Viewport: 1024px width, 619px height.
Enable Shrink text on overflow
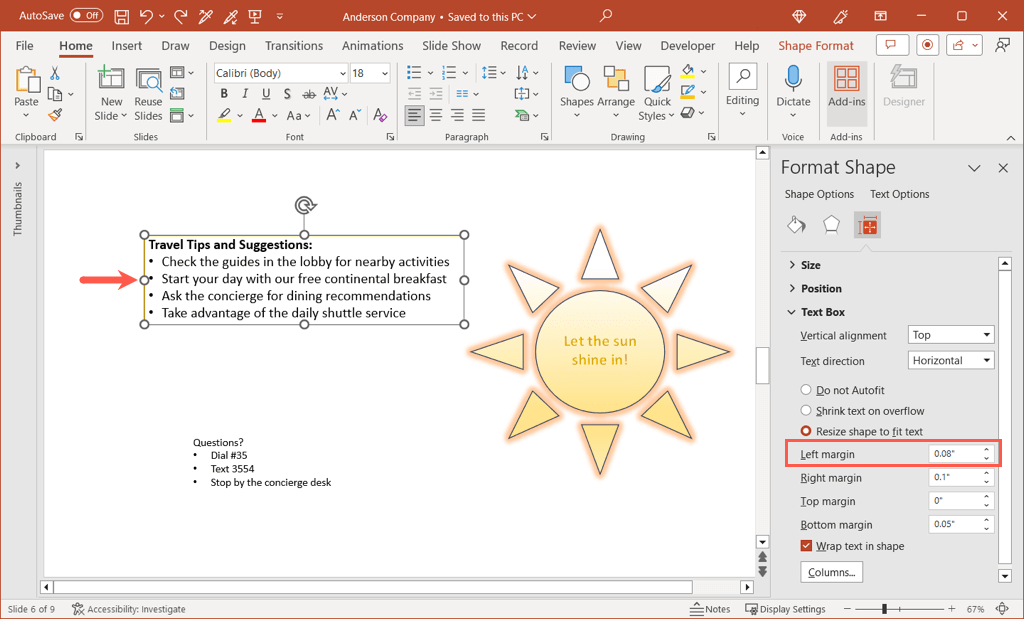[x=805, y=411]
